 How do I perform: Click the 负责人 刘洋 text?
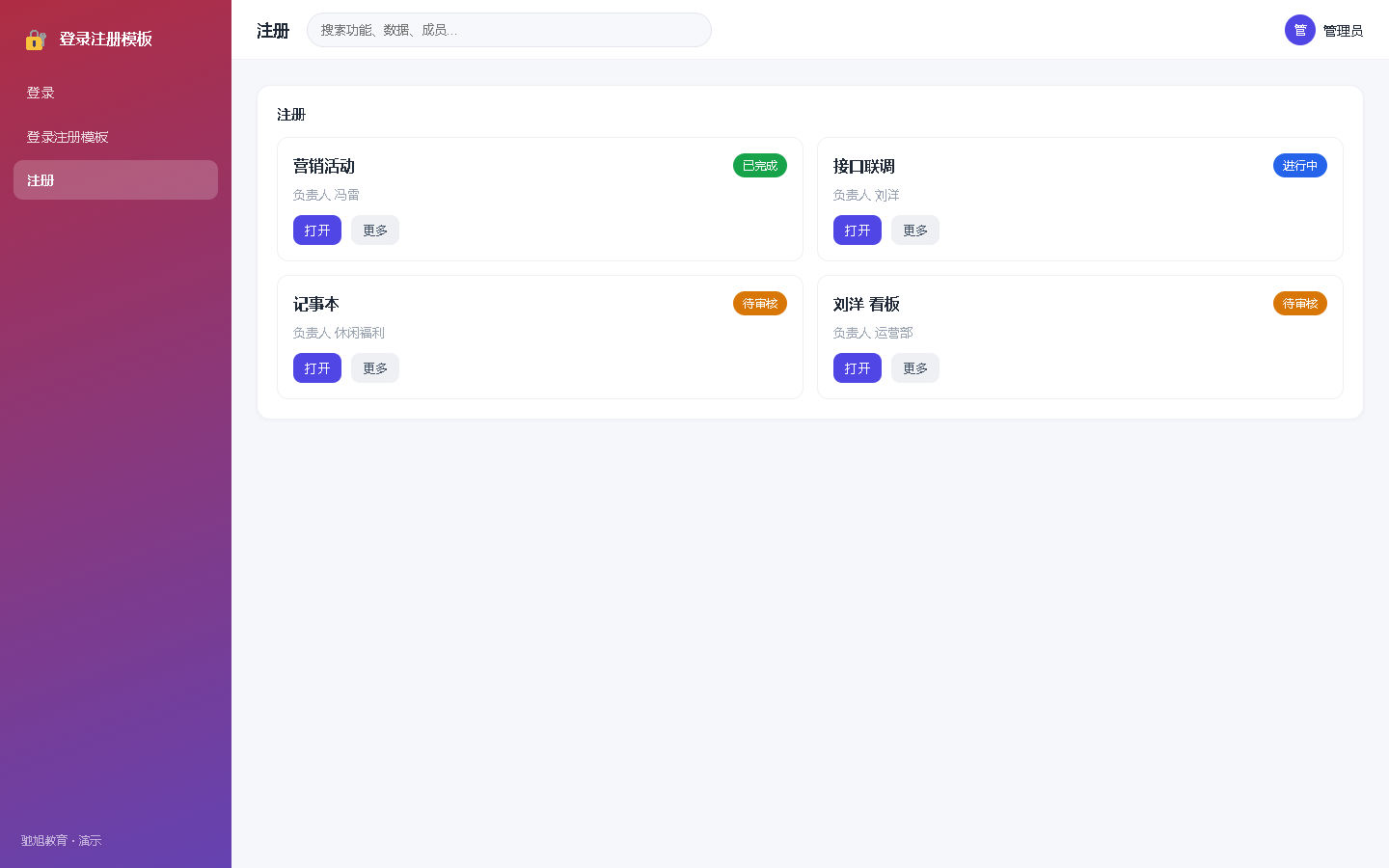pyautogui.click(x=866, y=195)
